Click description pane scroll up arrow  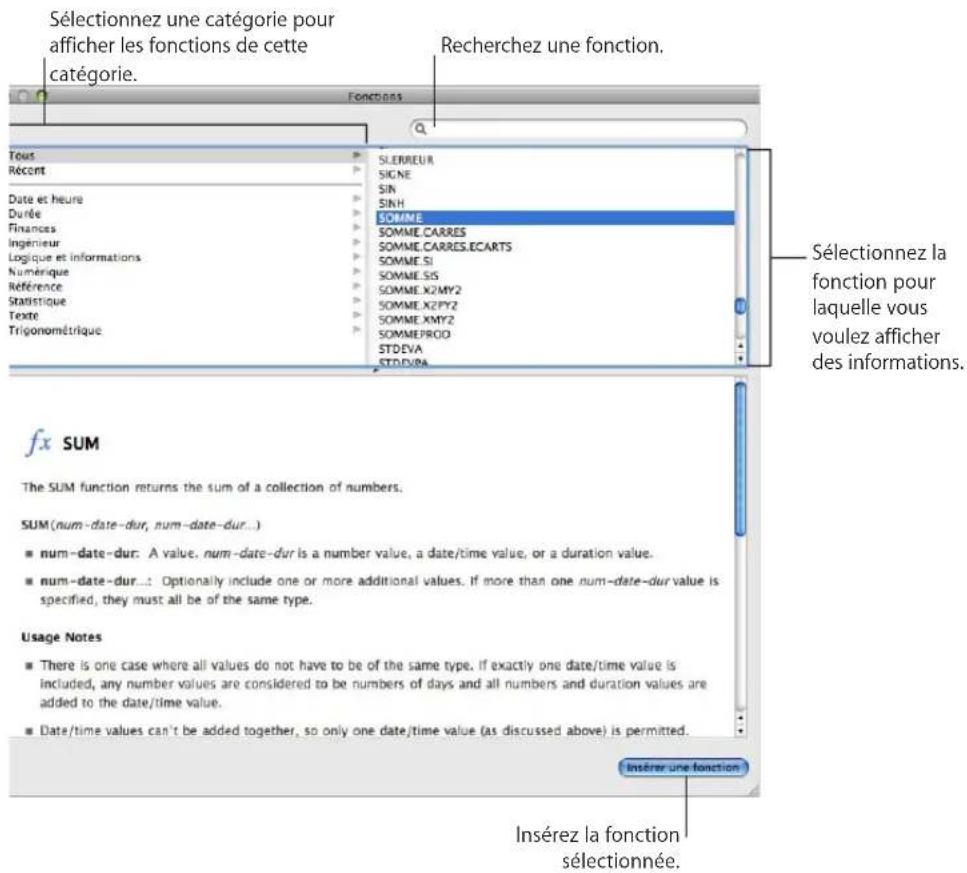coord(741,718)
